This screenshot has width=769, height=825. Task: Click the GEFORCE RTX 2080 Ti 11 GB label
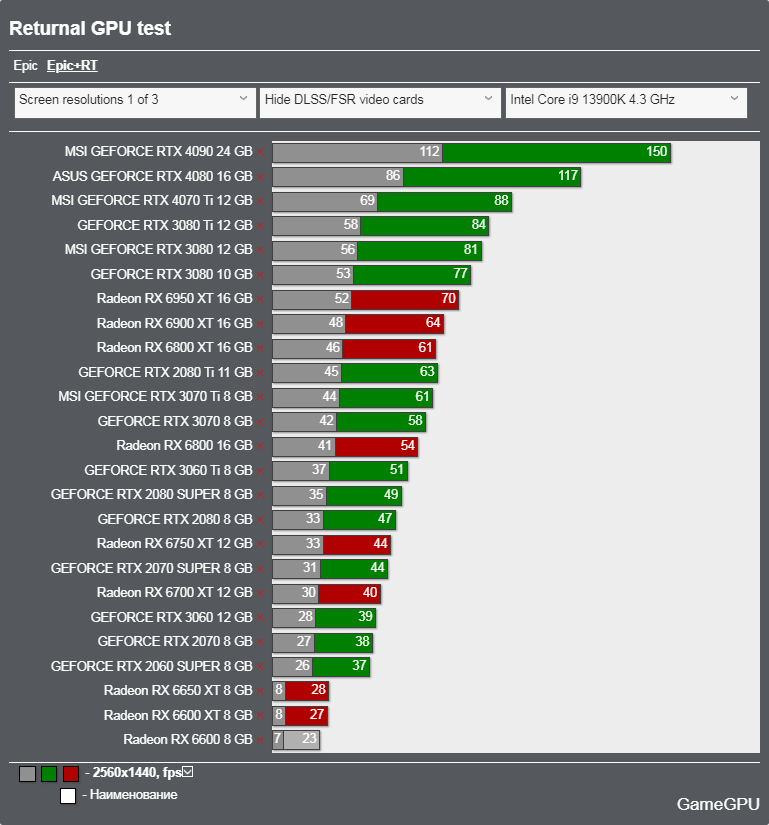coord(165,372)
